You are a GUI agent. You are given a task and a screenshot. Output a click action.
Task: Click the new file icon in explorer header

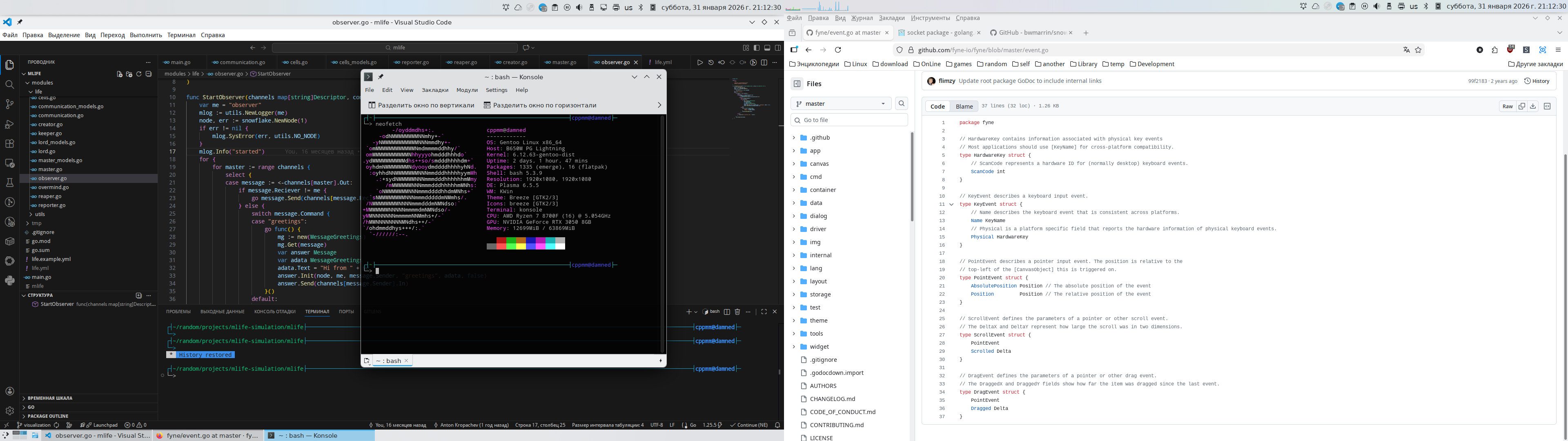pos(119,73)
